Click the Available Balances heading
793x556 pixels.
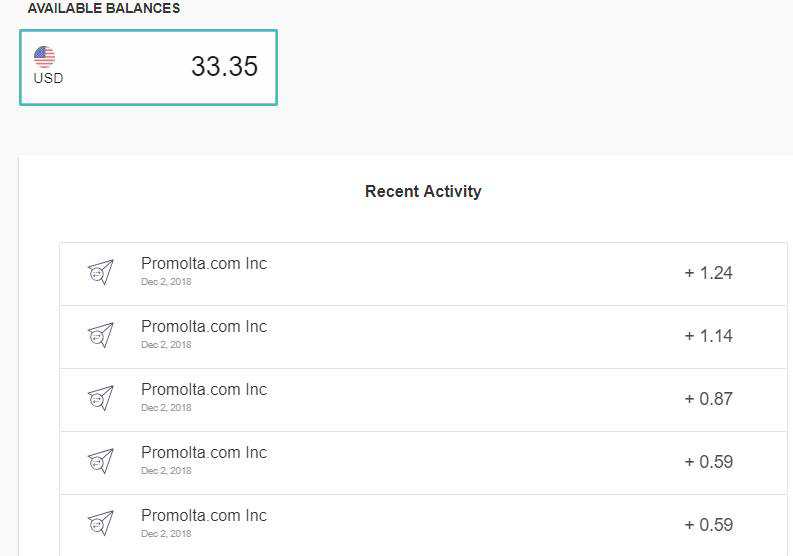click(104, 8)
